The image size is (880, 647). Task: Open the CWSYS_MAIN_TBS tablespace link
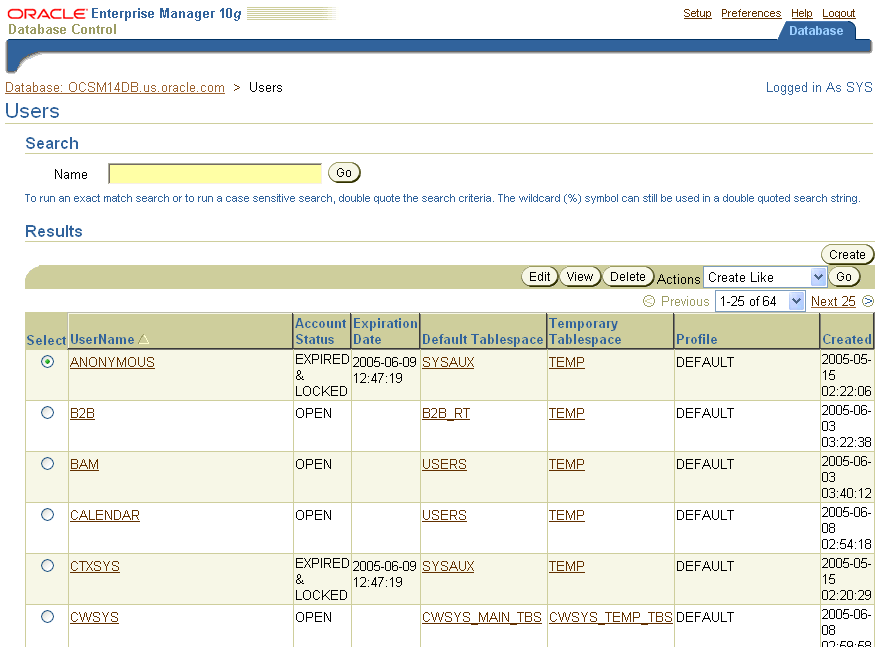tap(481, 617)
